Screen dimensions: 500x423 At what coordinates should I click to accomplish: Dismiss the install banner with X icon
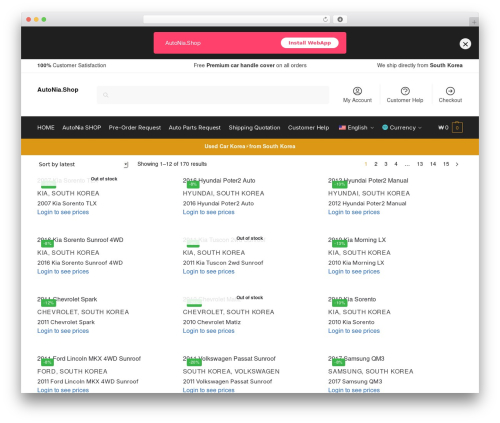[465, 44]
